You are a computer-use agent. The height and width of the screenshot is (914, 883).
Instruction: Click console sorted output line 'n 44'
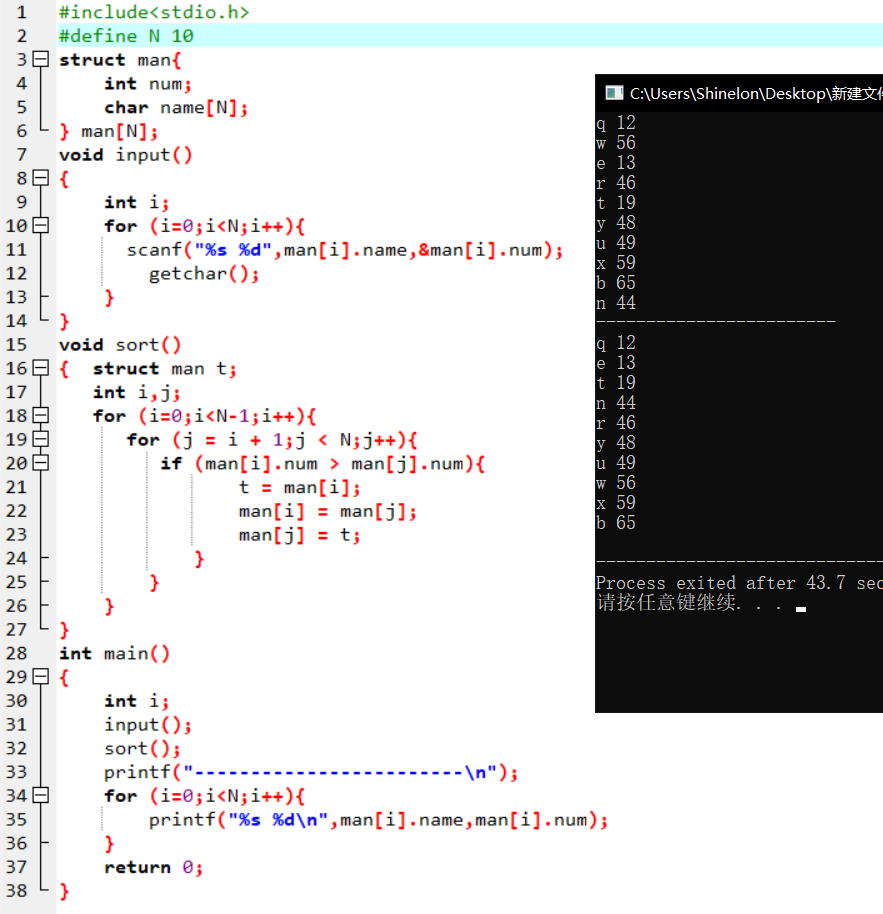tap(615, 403)
